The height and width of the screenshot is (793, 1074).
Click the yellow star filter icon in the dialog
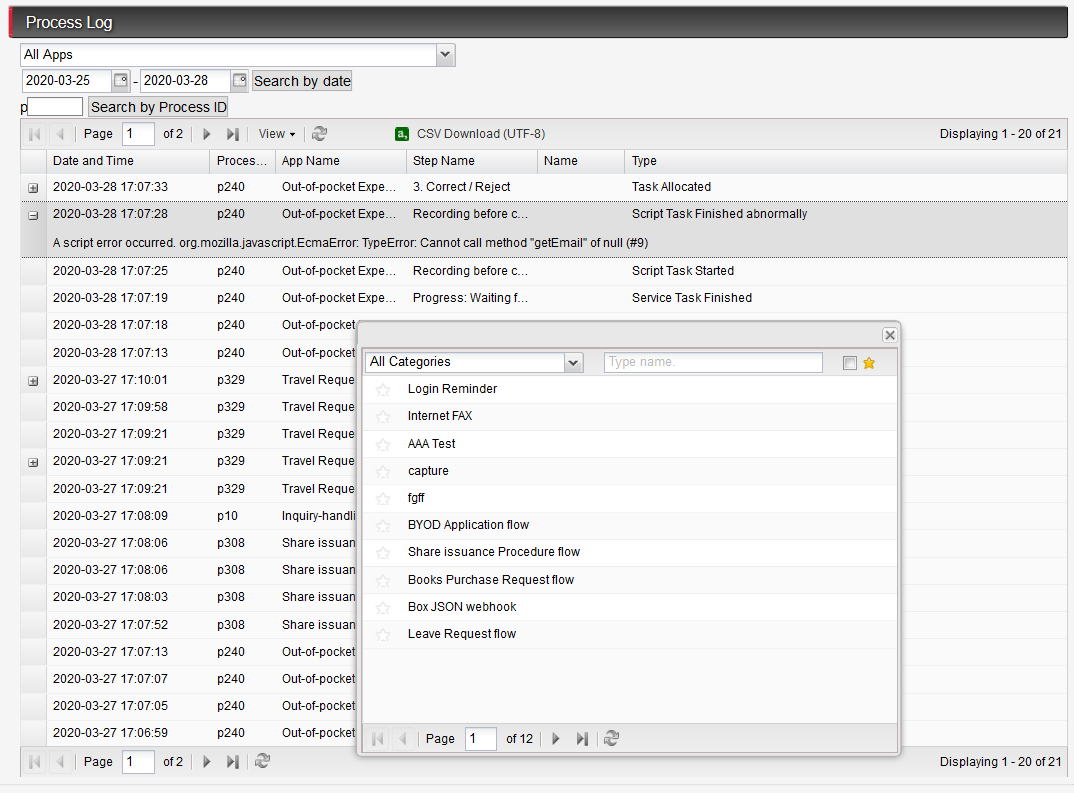point(868,361)
